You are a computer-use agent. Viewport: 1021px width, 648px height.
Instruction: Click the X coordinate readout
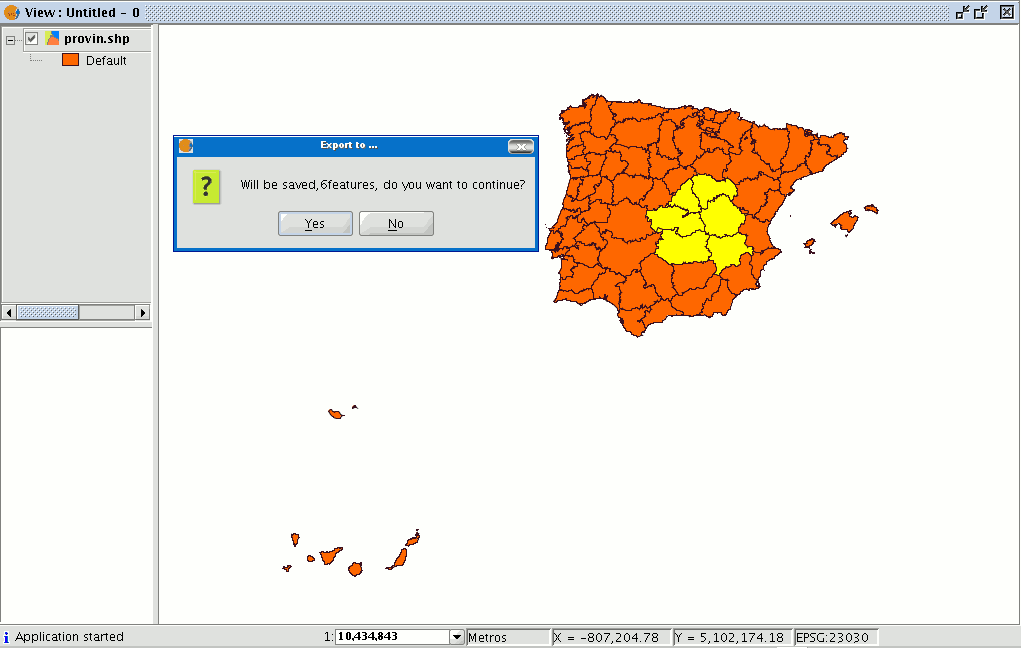click(x=611, y=638)
